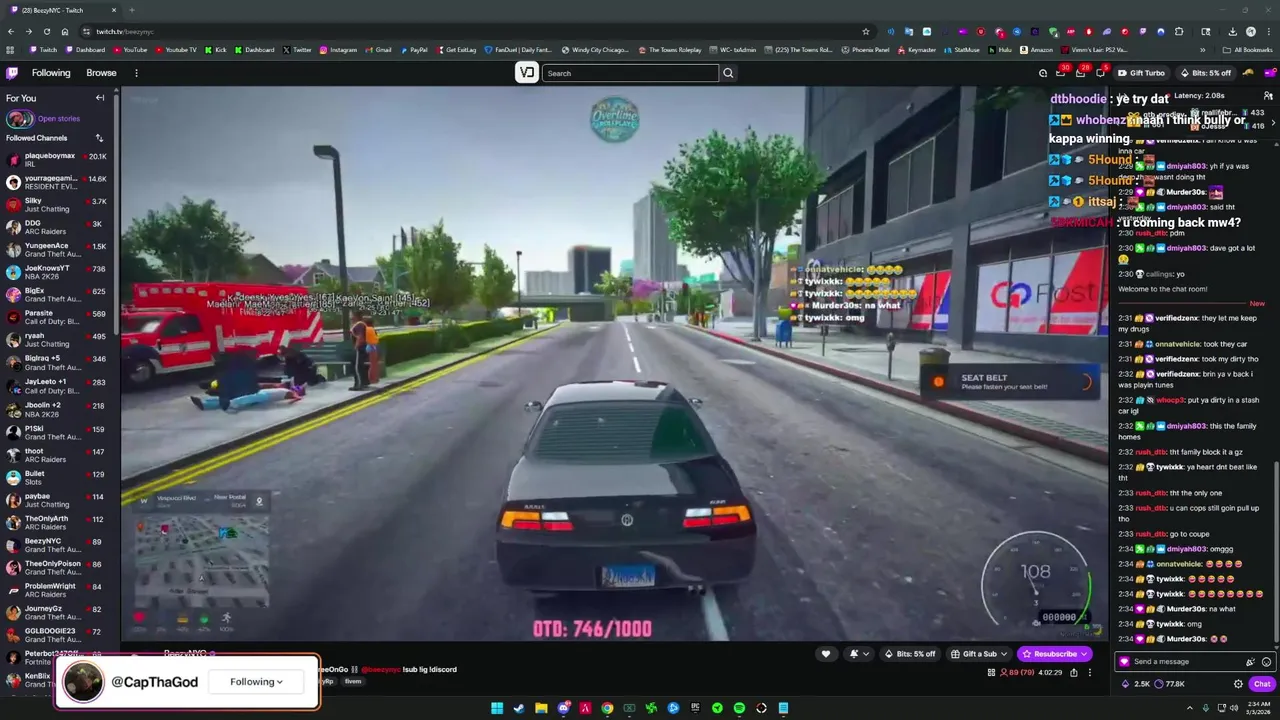The width and height of the screenshot is (1280, 720).
Task: Open the Kick bookmark
Action: 215,49
